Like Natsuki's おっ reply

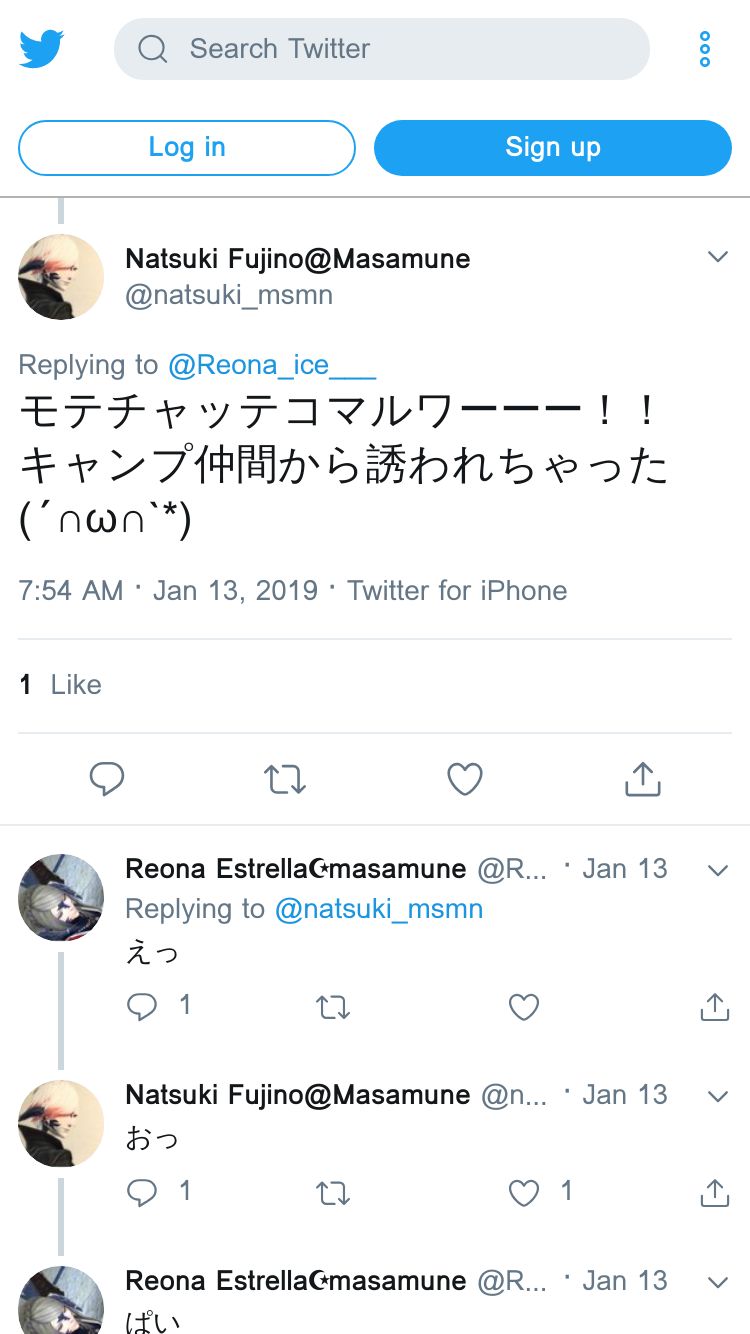tap(524, 1192)
